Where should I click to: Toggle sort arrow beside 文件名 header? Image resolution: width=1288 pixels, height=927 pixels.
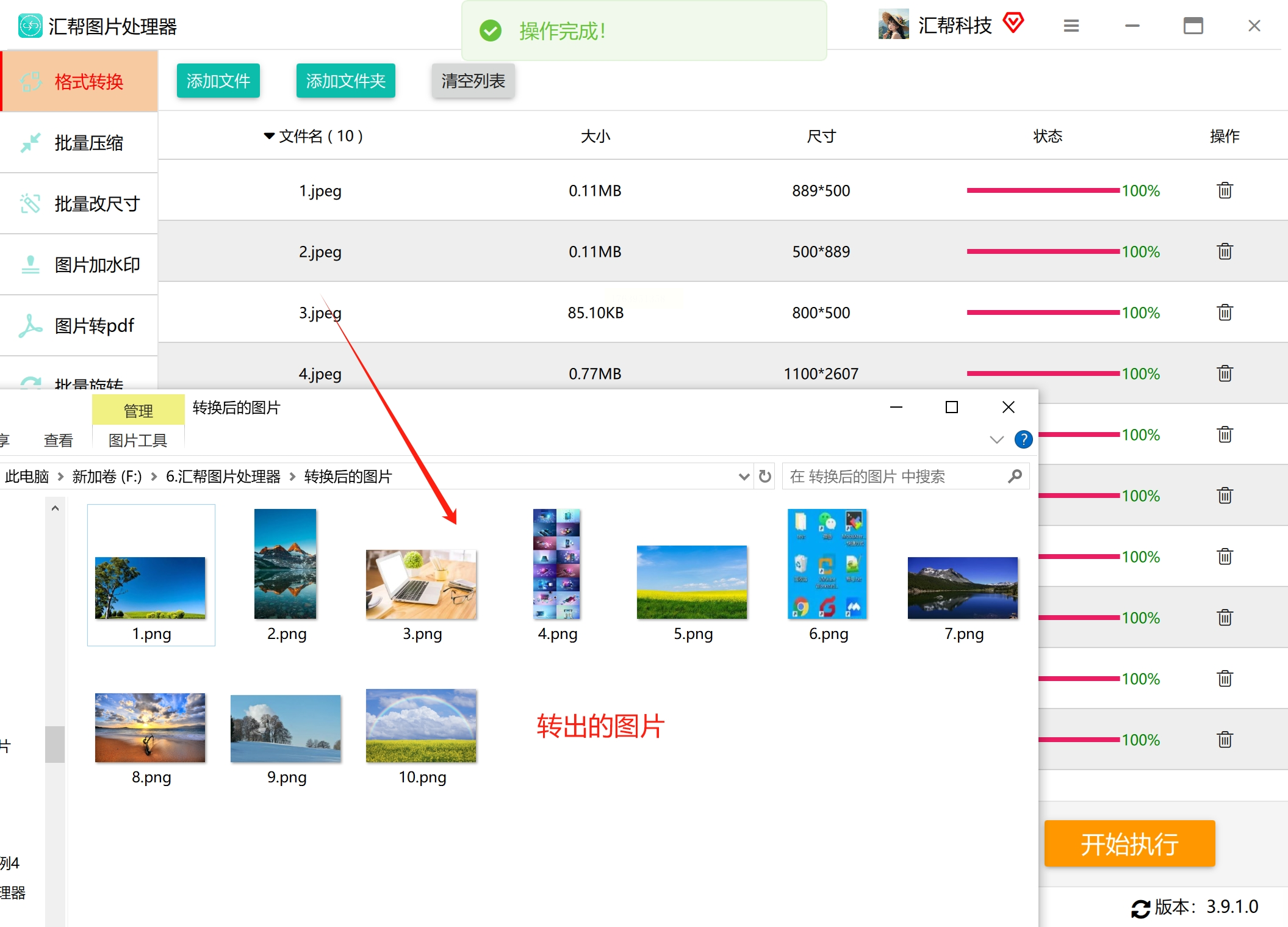pos(268,135)
